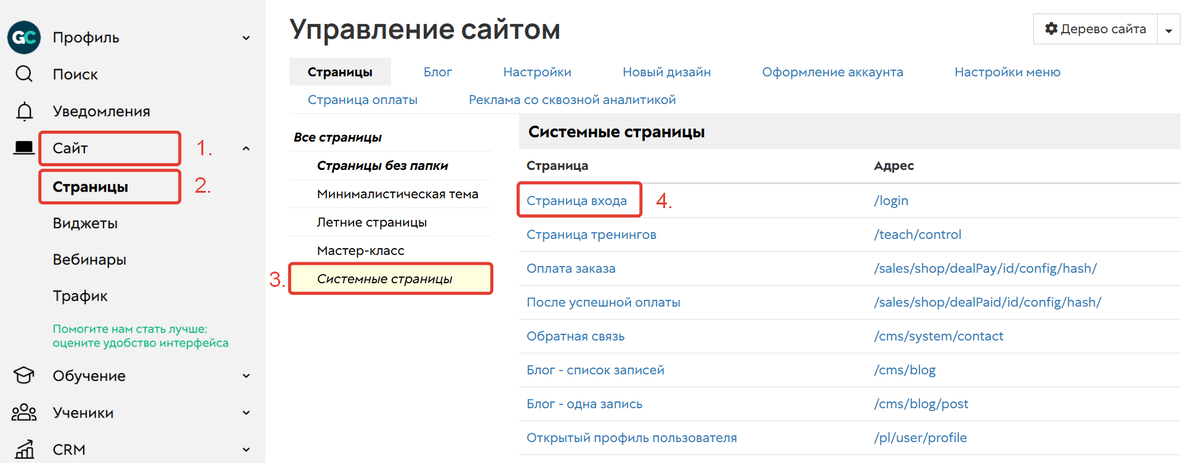The width and height of the screenshot is (1199, 463).
Task: Open Ученики sidebar section
Action: (x=83, y=412)
